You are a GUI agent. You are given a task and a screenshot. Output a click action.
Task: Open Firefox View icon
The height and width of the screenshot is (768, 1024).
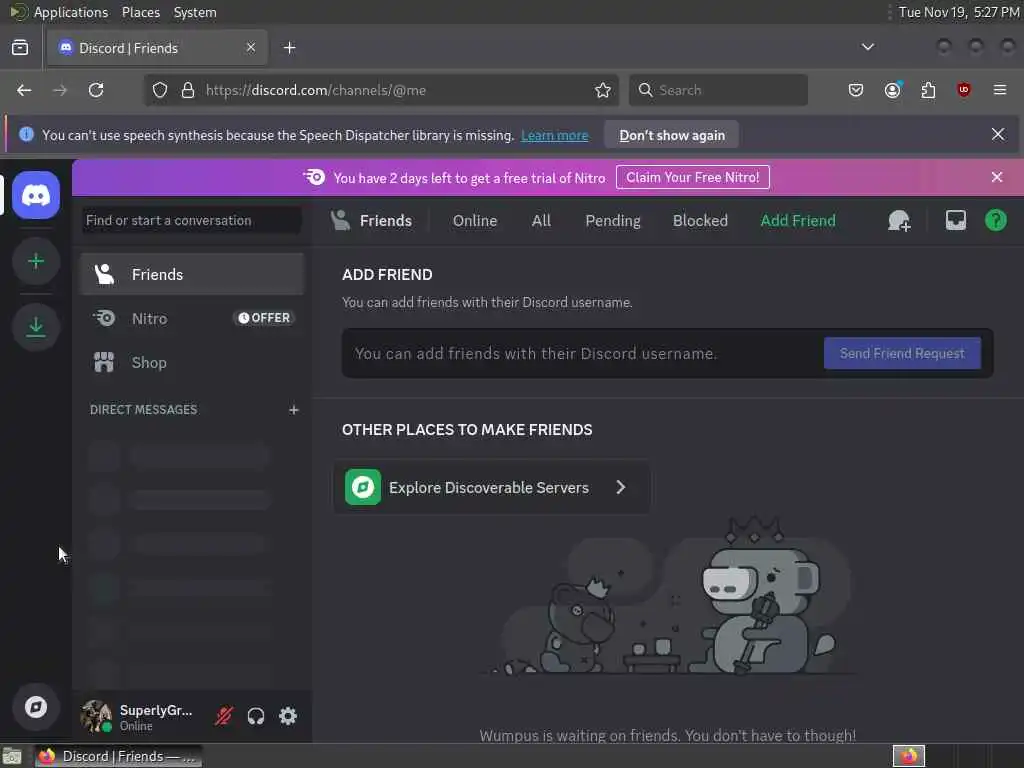coord(20,48)
